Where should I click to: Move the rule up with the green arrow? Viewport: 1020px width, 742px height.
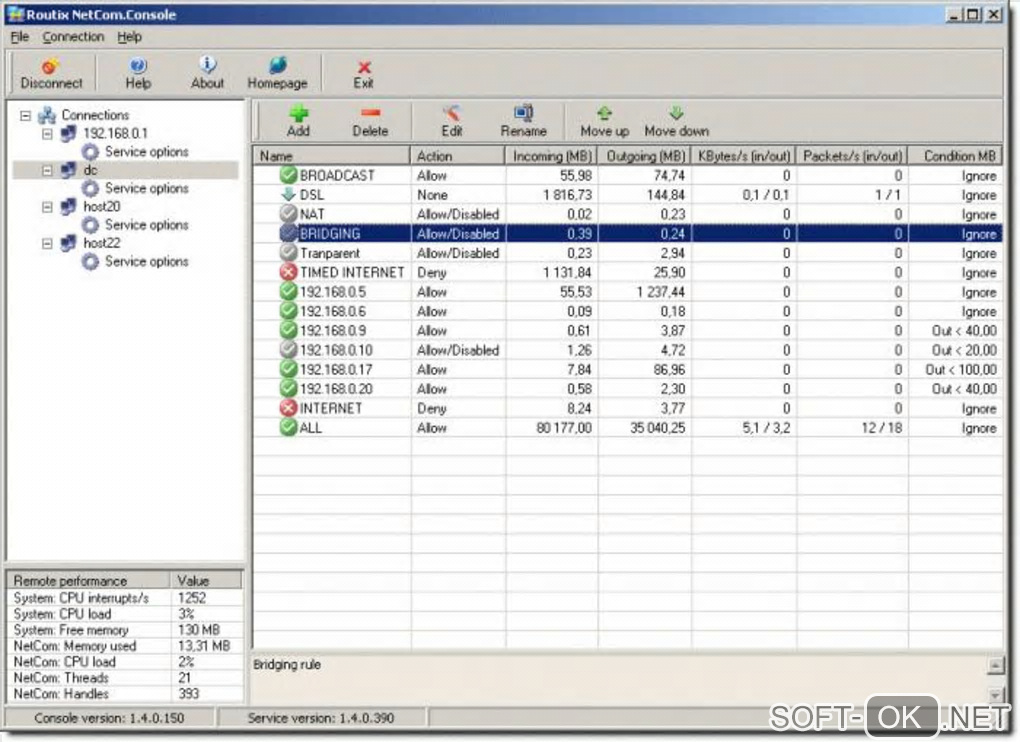(x=604, y=113)
